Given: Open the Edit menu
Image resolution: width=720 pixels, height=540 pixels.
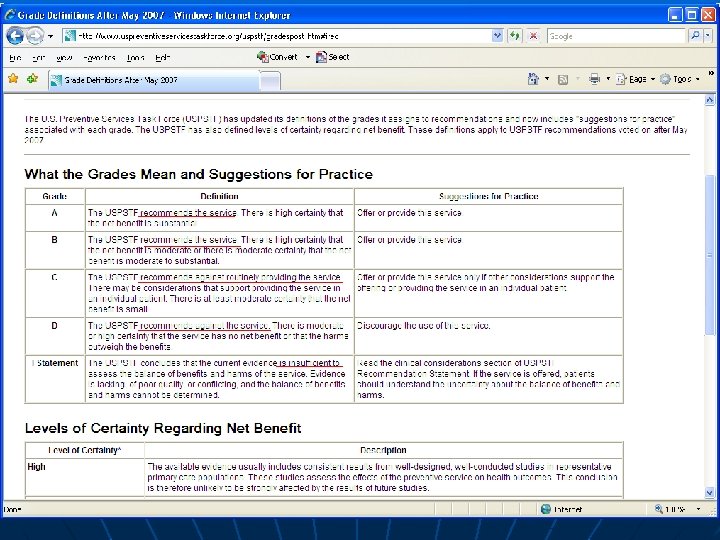Looking at the screenshot, I should pyautogui.click(x=39, y=58).
